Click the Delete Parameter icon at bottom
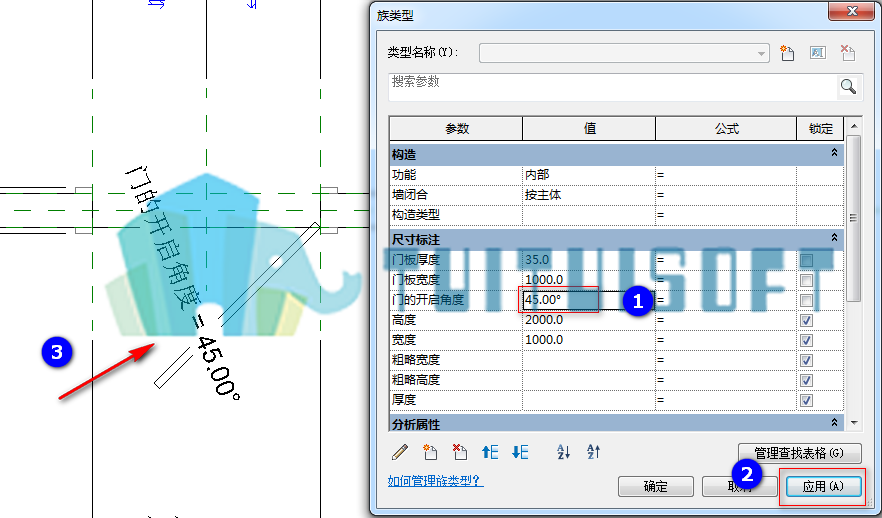Viewport: 882px width, 518px height. click(460, 451)
